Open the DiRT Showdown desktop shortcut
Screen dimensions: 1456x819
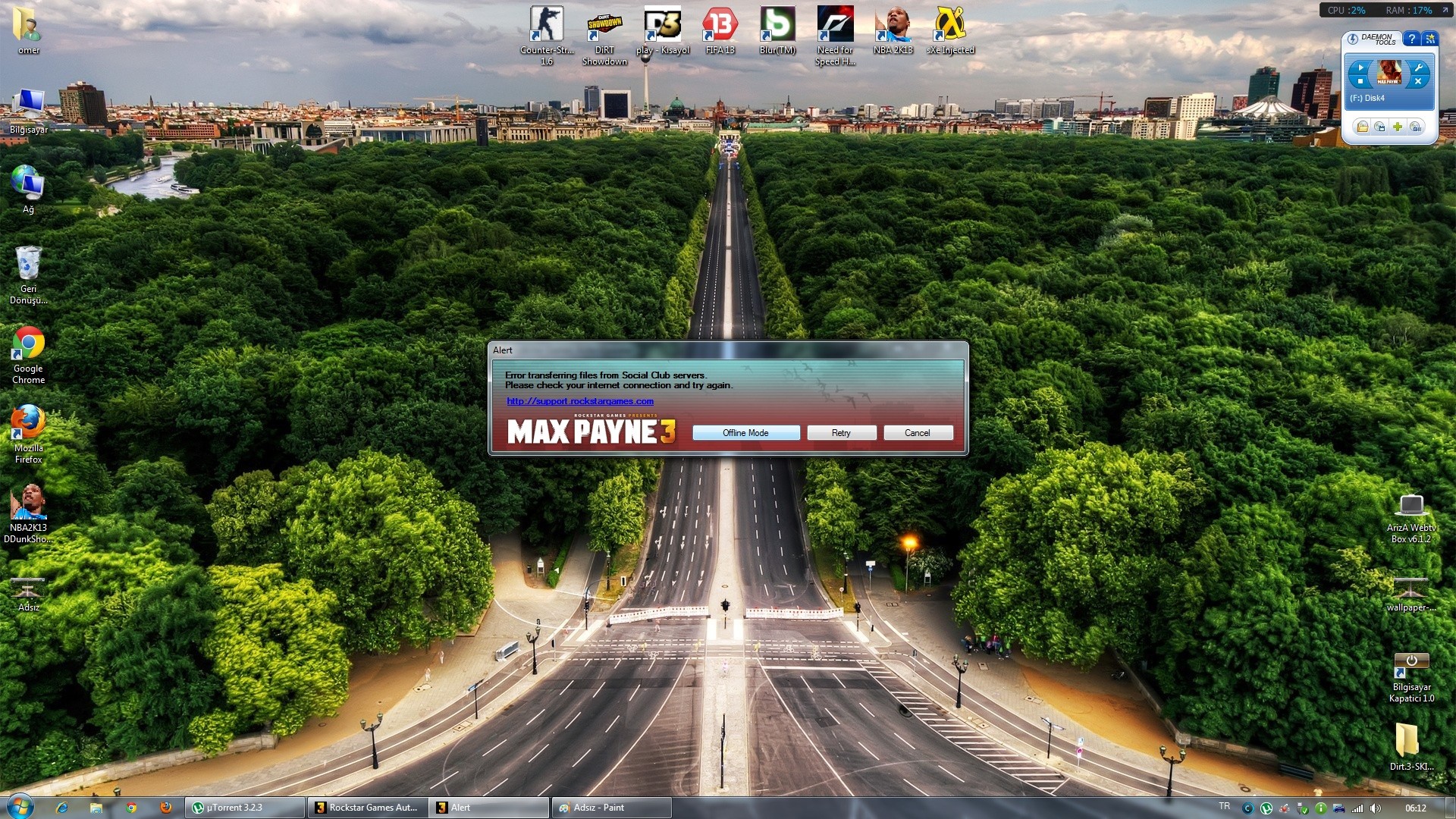point(604,36)
